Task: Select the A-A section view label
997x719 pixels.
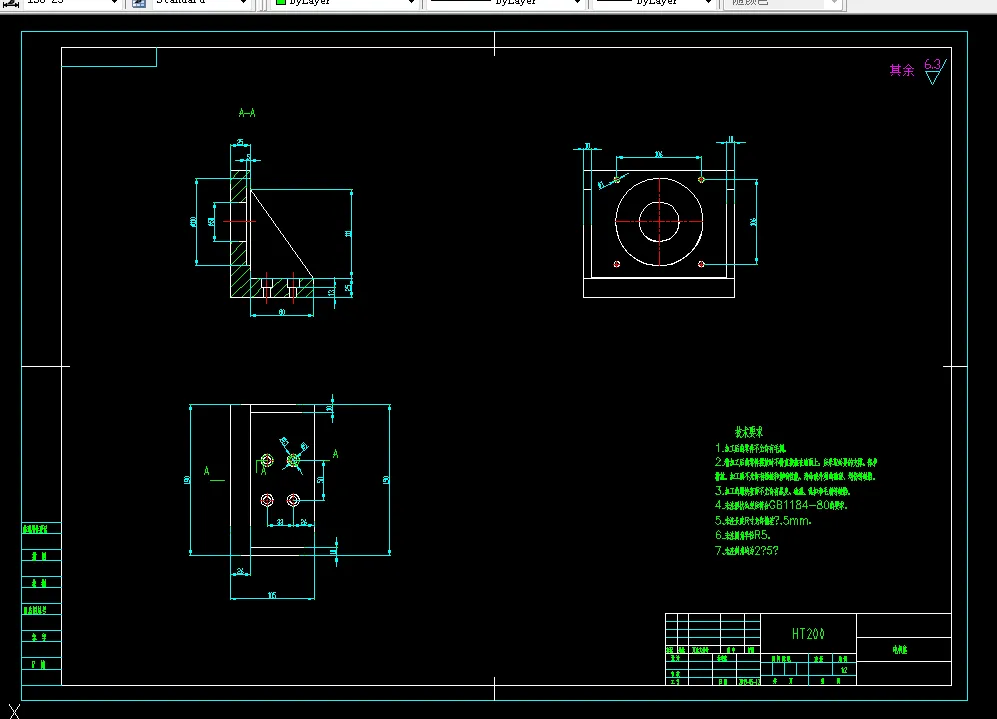Action: 247,113
